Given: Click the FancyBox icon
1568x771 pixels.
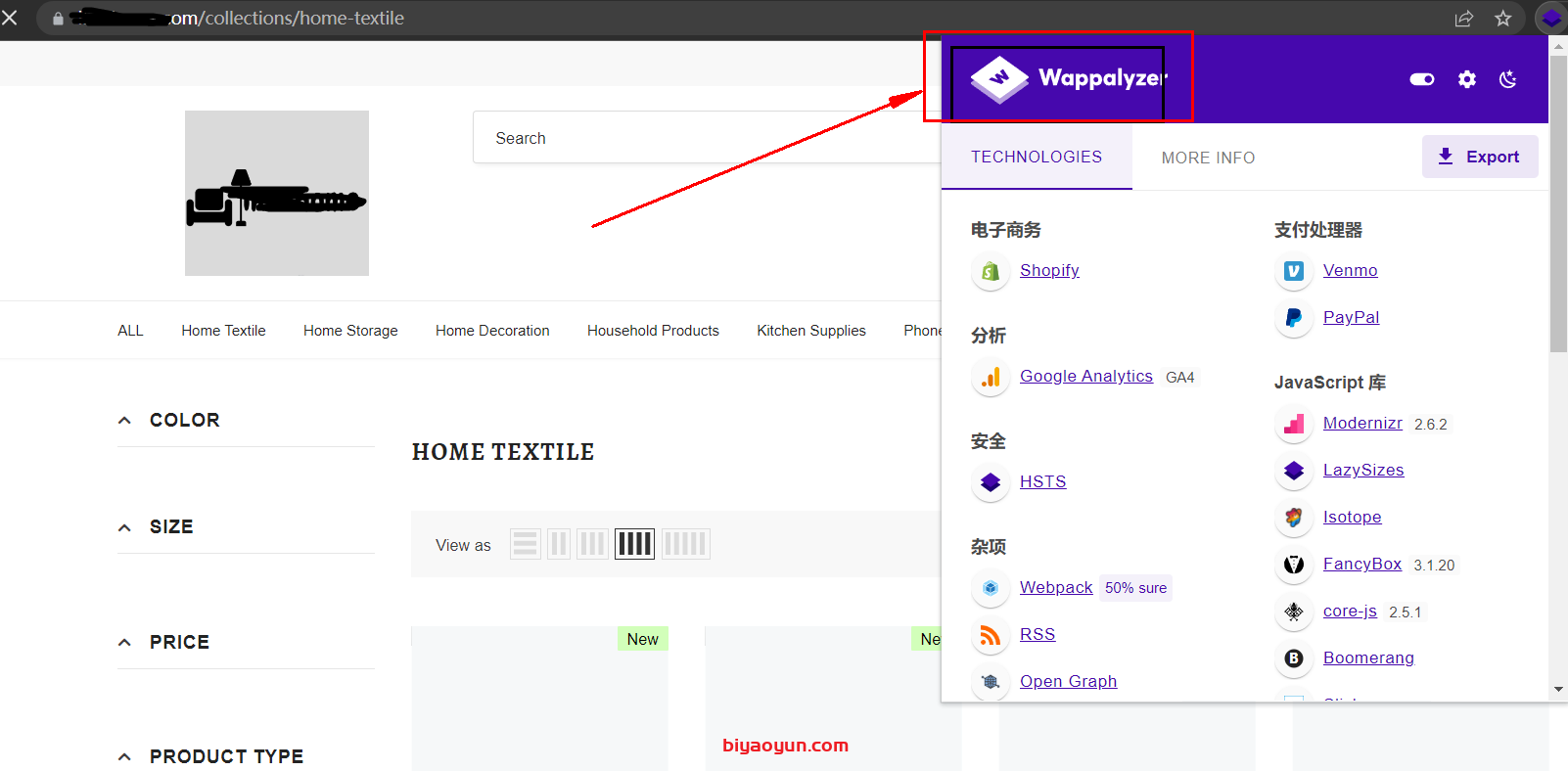Looking at the screenshot, I should pos(1294,565).
